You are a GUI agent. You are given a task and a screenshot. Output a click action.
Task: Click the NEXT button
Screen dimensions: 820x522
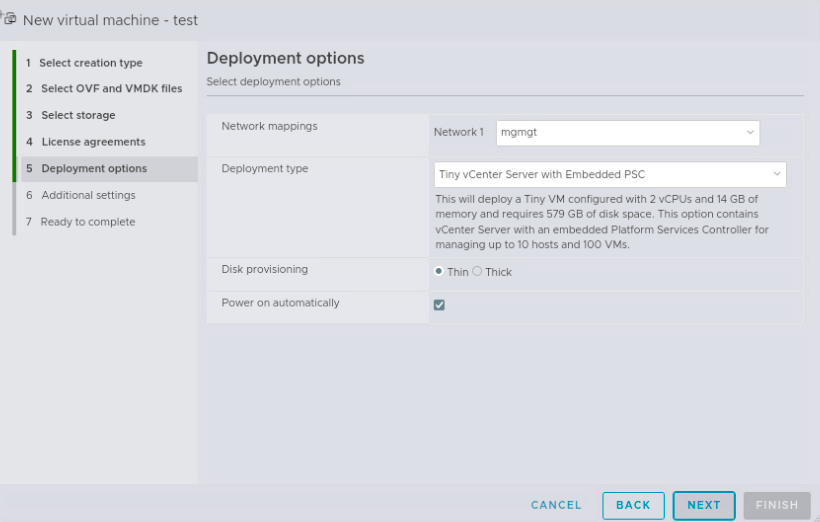704,505
